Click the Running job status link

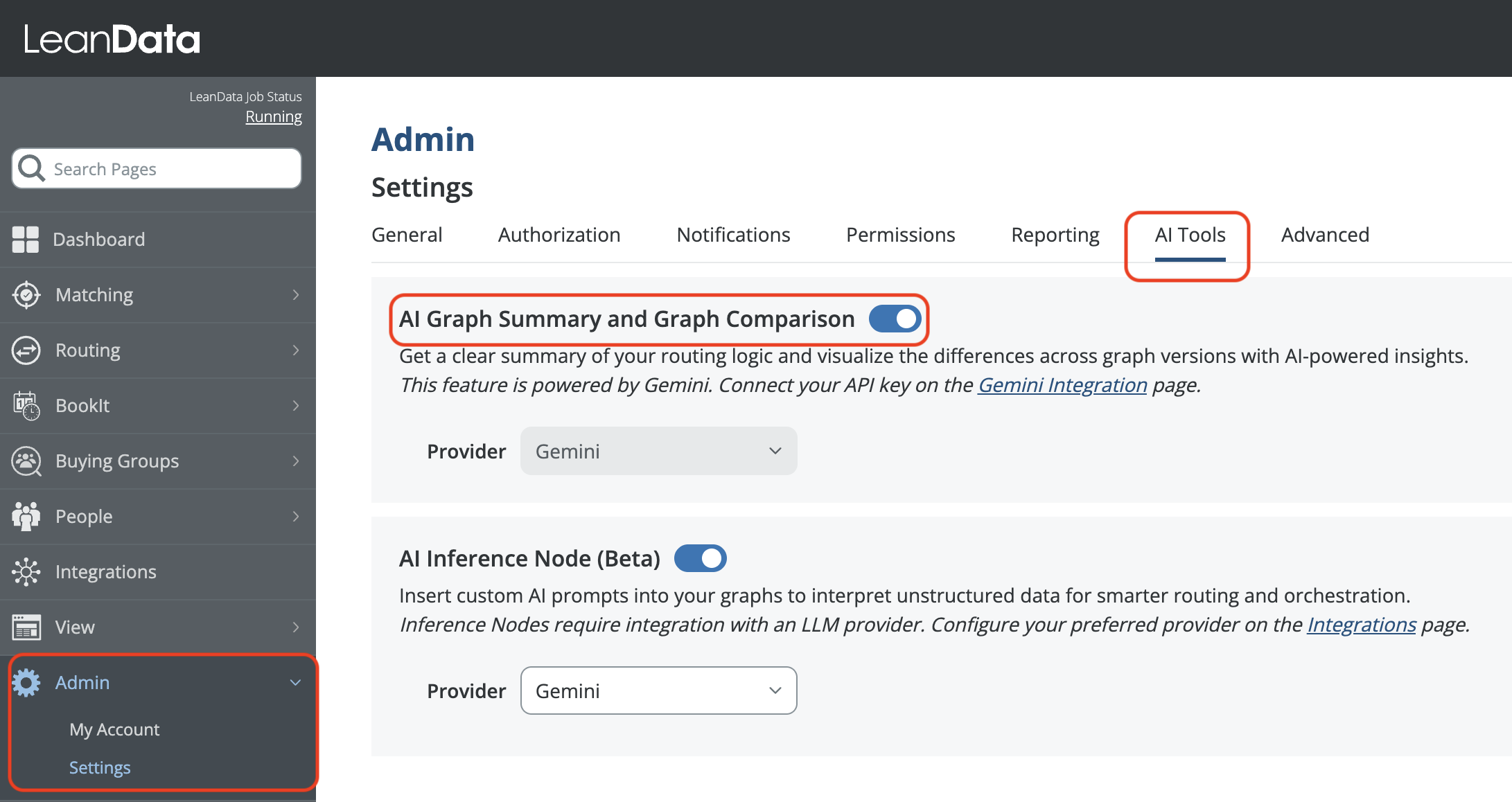273,117
